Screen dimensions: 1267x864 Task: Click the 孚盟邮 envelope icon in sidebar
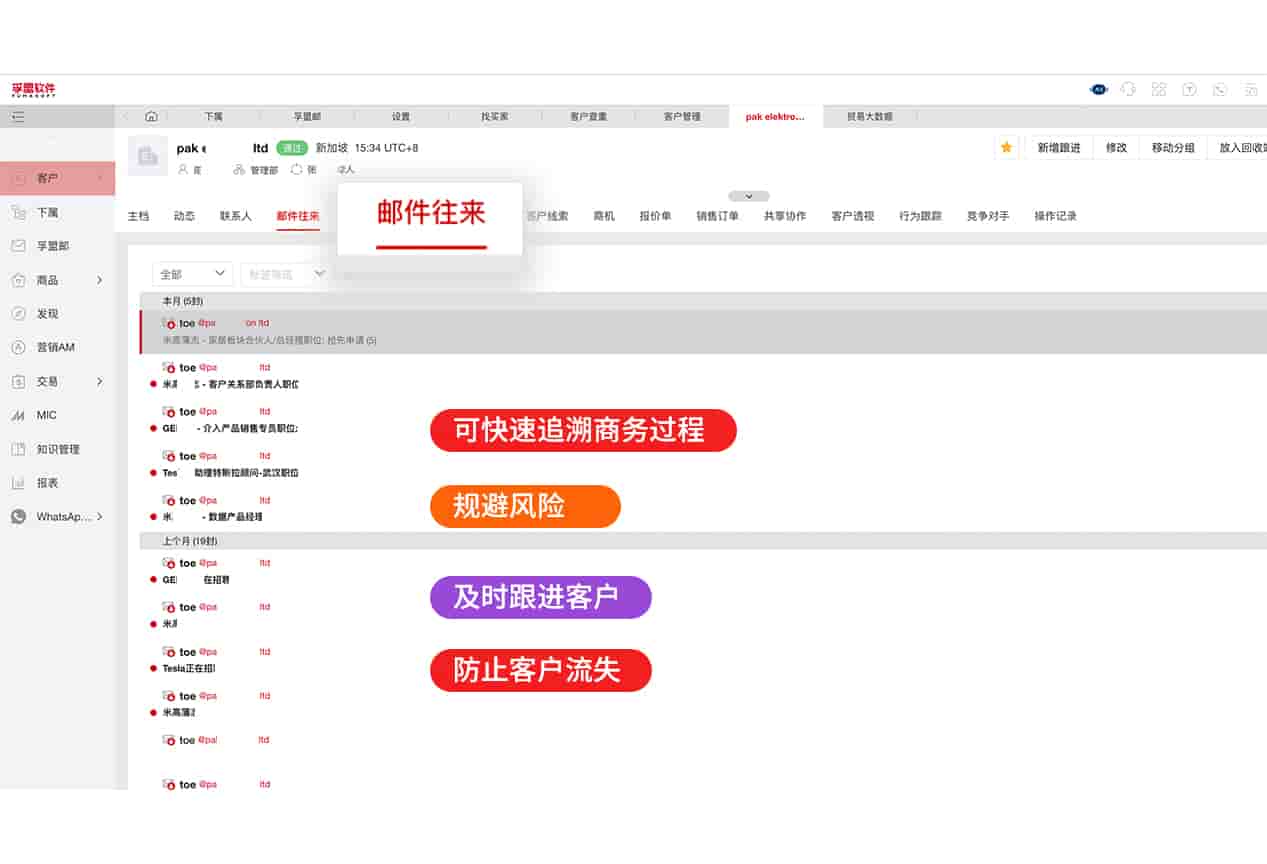(18, 246)
